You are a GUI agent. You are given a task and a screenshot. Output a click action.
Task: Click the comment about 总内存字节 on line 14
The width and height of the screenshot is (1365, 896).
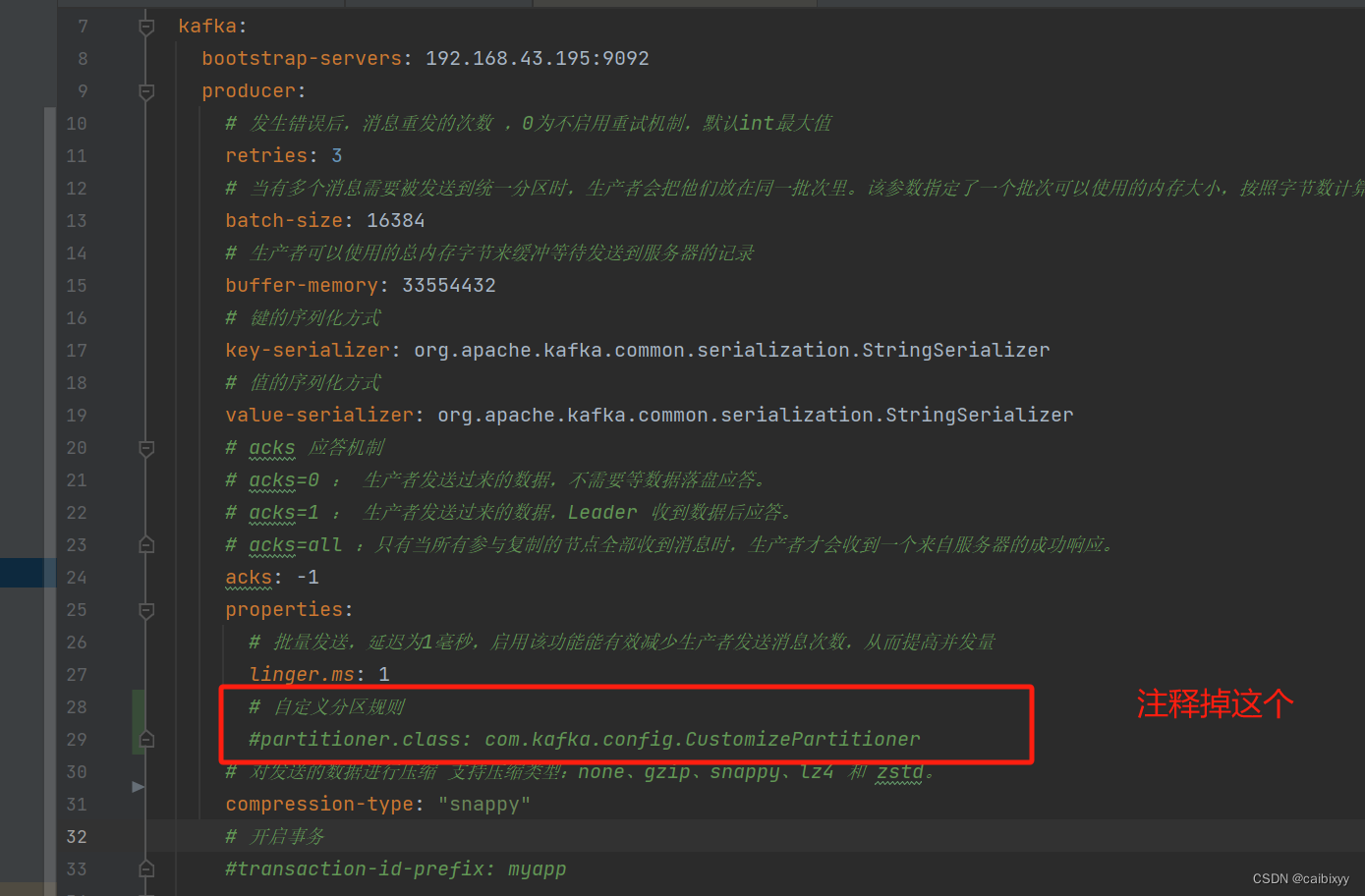pyautogui.click(x=489, y=253)
